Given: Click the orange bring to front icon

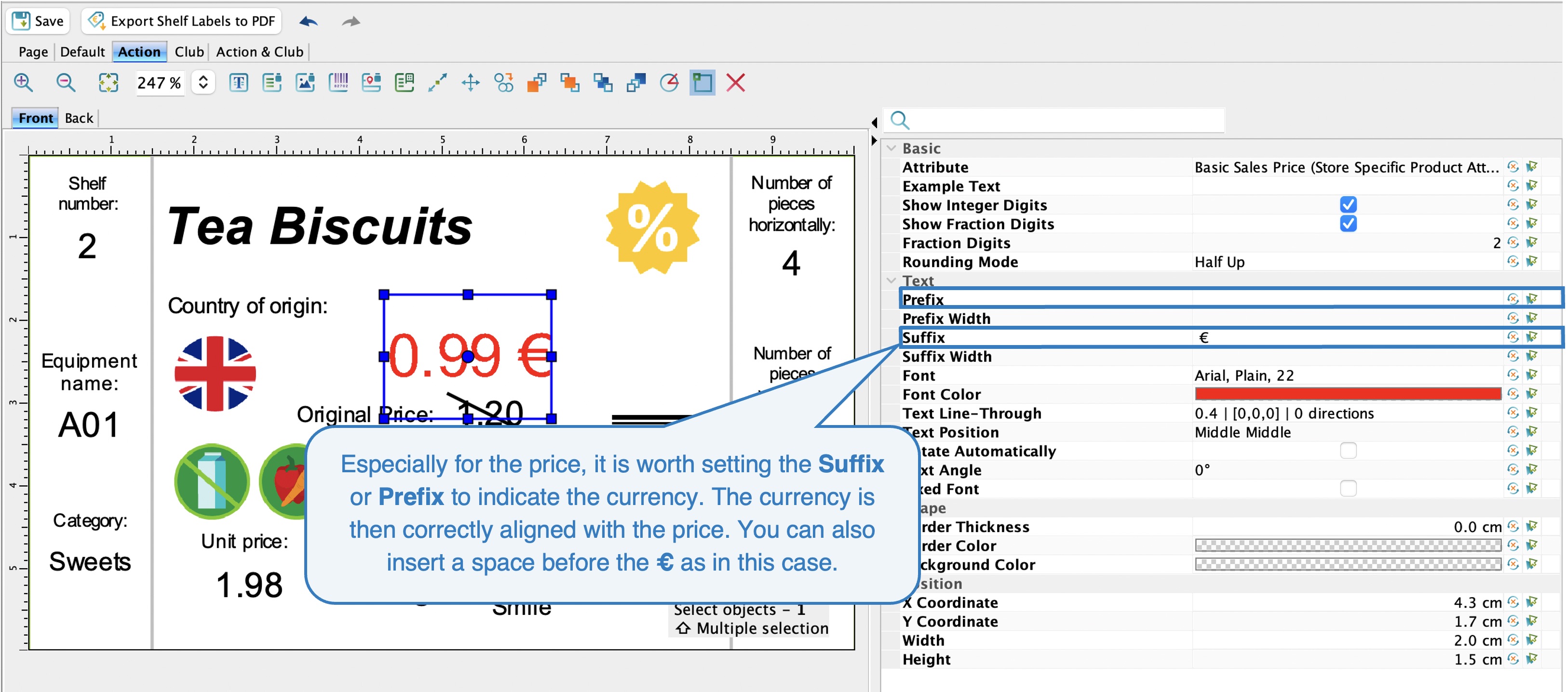Looking at the screenshot, I should click(537, 83).
